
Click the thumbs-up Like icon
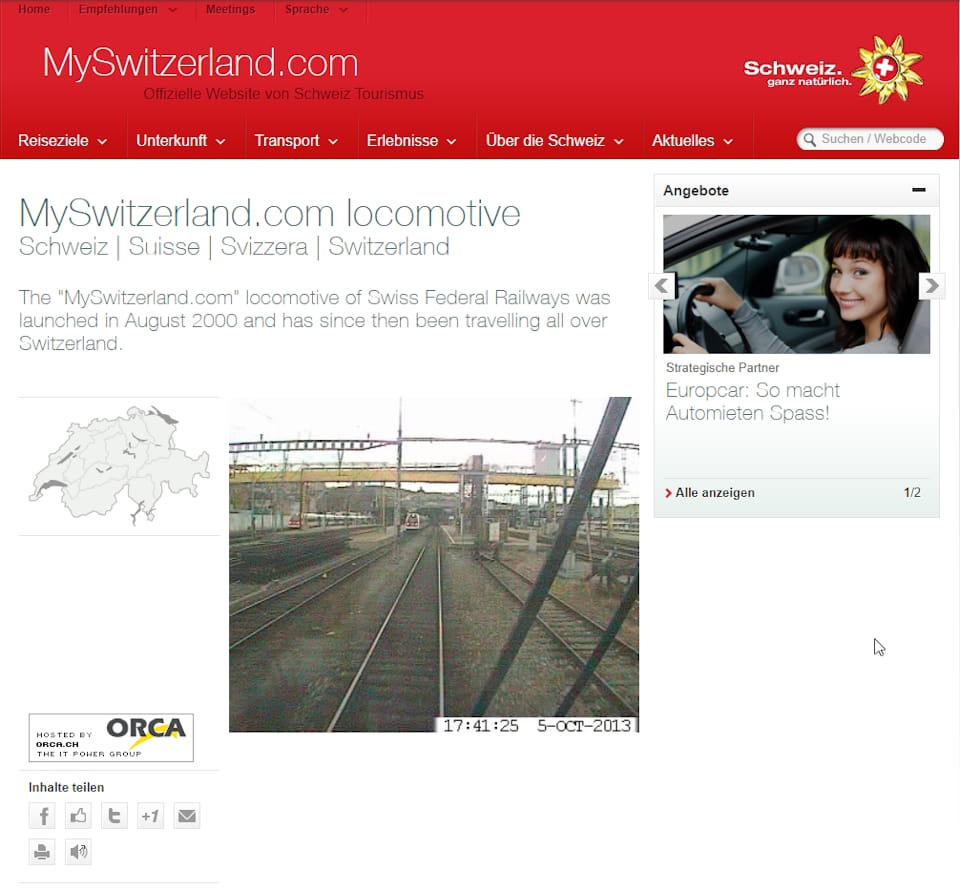(78, 816)
